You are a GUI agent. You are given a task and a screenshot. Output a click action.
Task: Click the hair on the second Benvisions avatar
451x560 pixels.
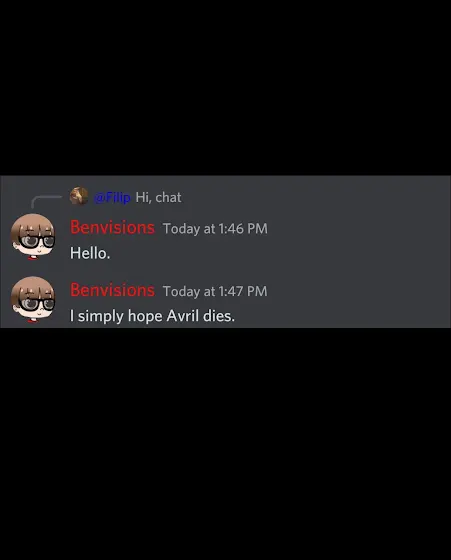32,286
